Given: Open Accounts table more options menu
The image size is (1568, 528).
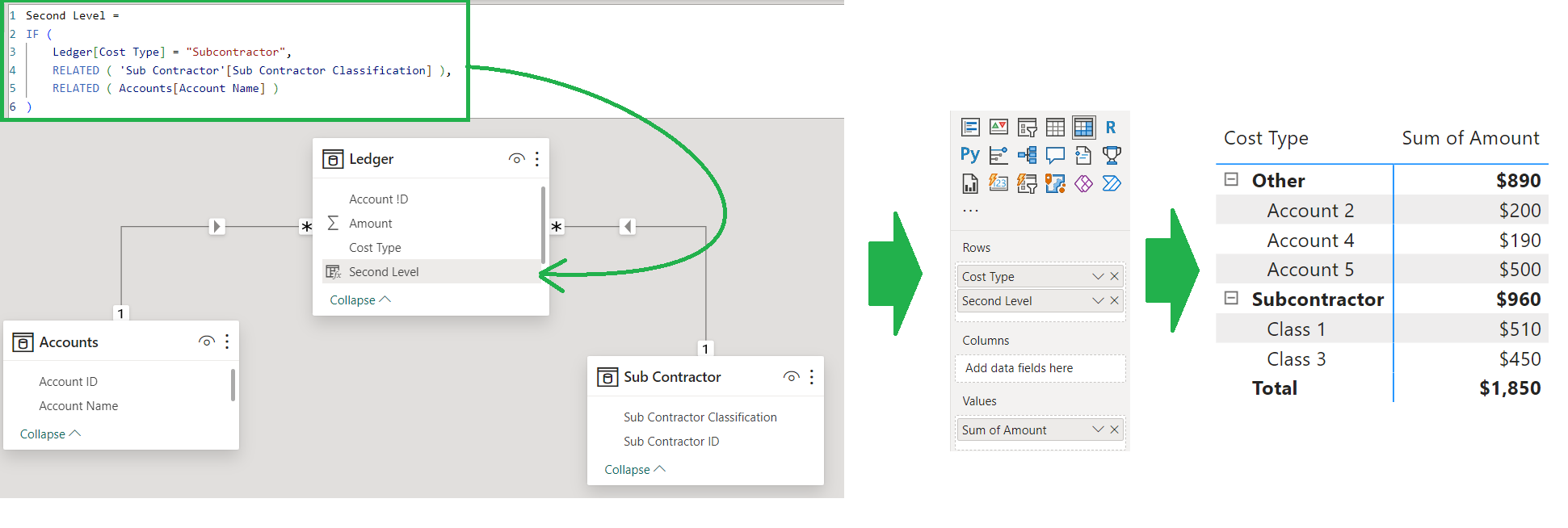Looking at the screenshot, I should 227,342.
